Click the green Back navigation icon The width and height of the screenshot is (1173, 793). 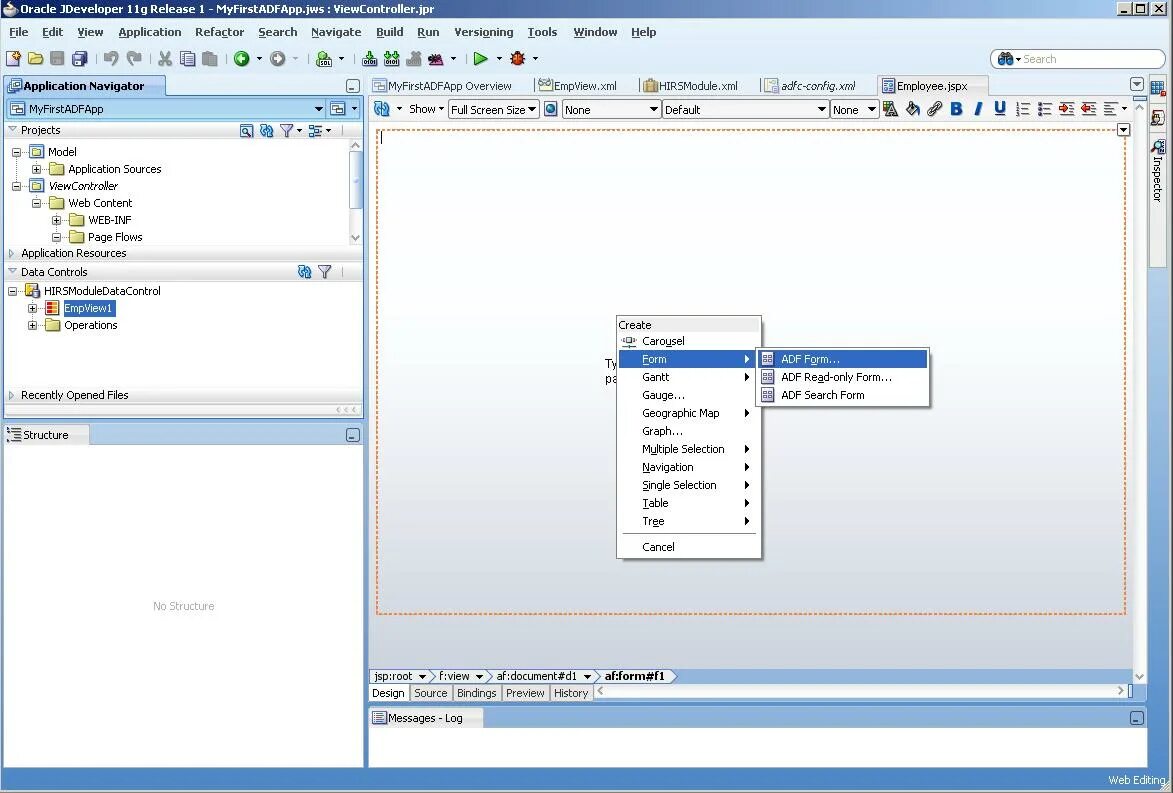point(242,58)
